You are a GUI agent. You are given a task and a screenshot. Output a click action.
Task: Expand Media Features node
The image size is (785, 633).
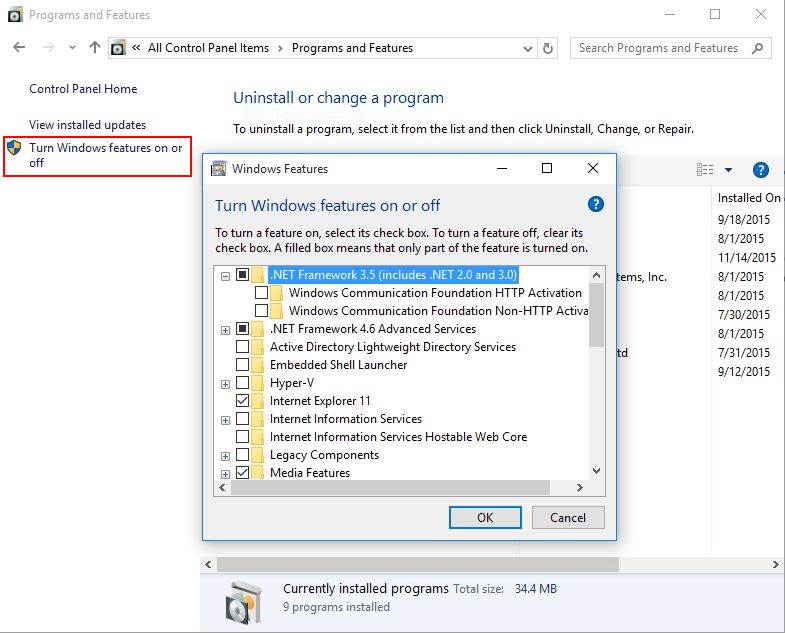point(225,474)
